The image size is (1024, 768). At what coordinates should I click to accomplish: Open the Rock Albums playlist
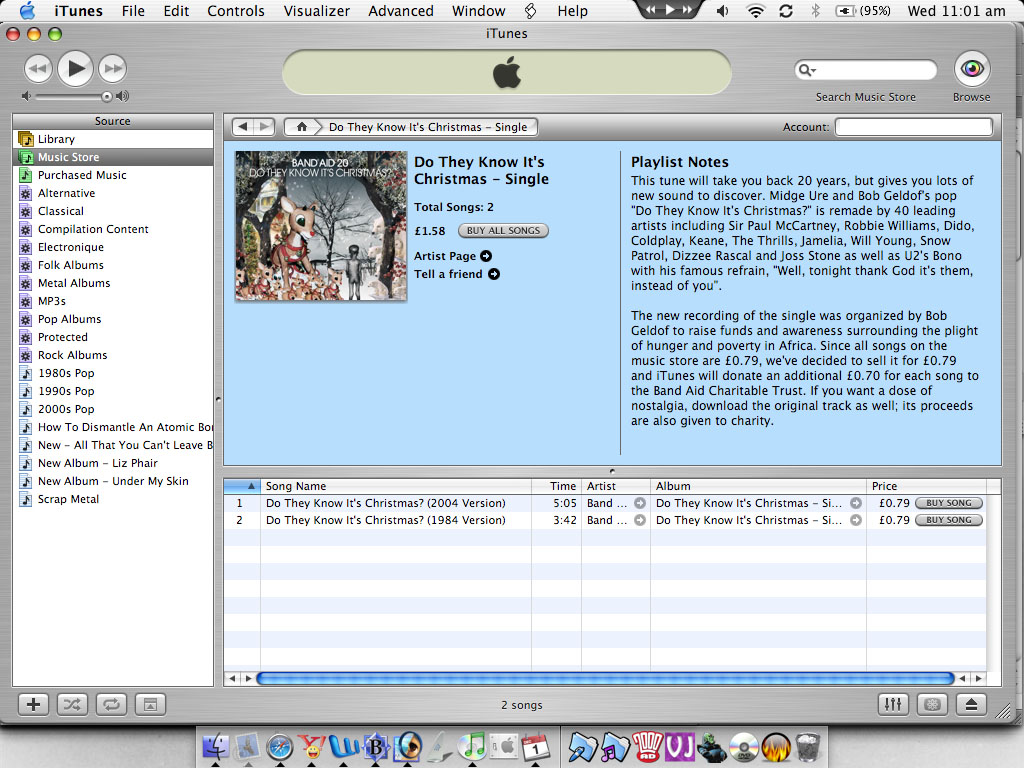click(x=114, y=355)
